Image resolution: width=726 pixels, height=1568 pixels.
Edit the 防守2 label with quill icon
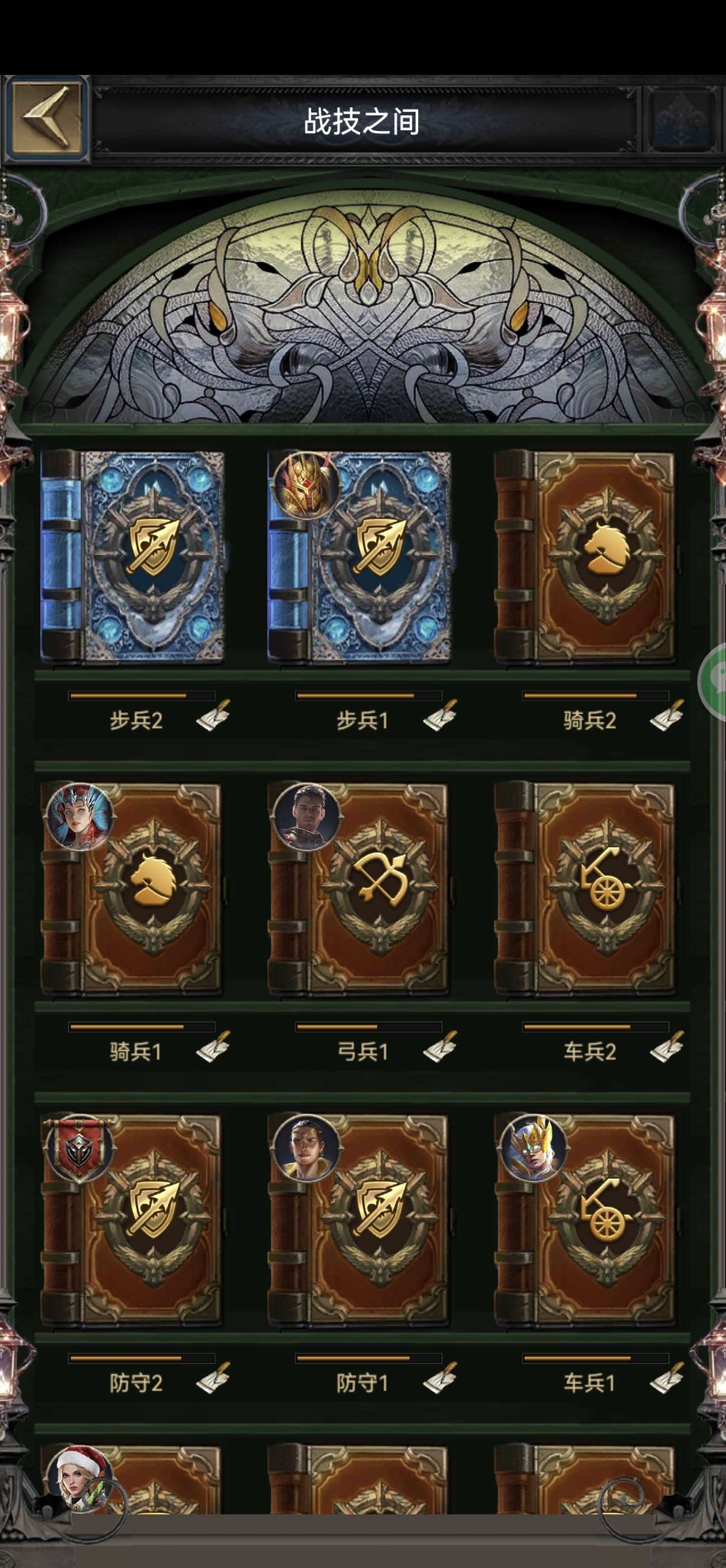tap(213, 1378)
